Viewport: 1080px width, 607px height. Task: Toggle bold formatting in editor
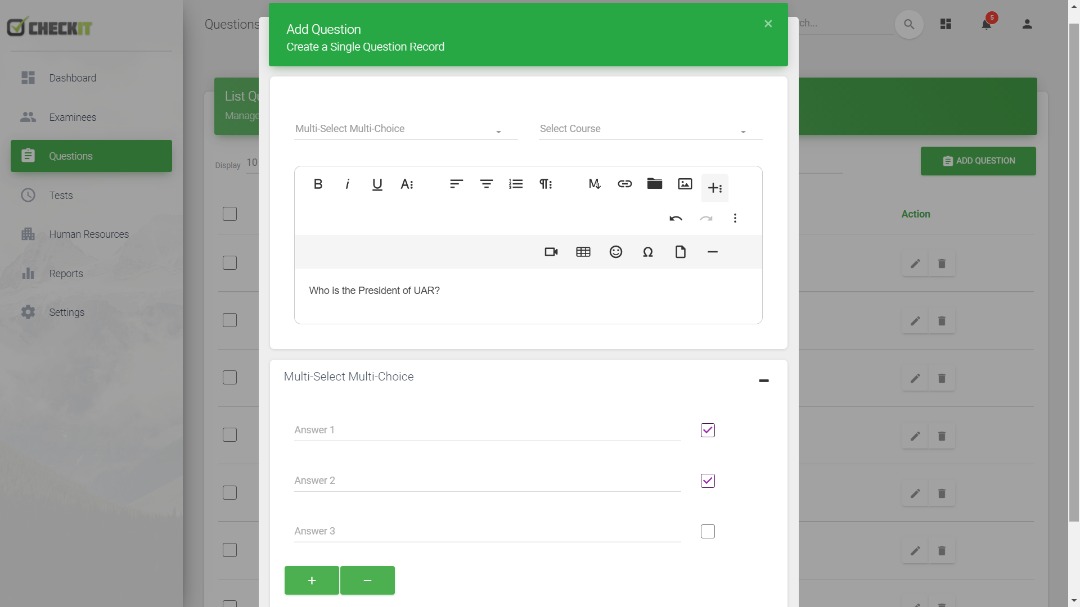[318, 184]
